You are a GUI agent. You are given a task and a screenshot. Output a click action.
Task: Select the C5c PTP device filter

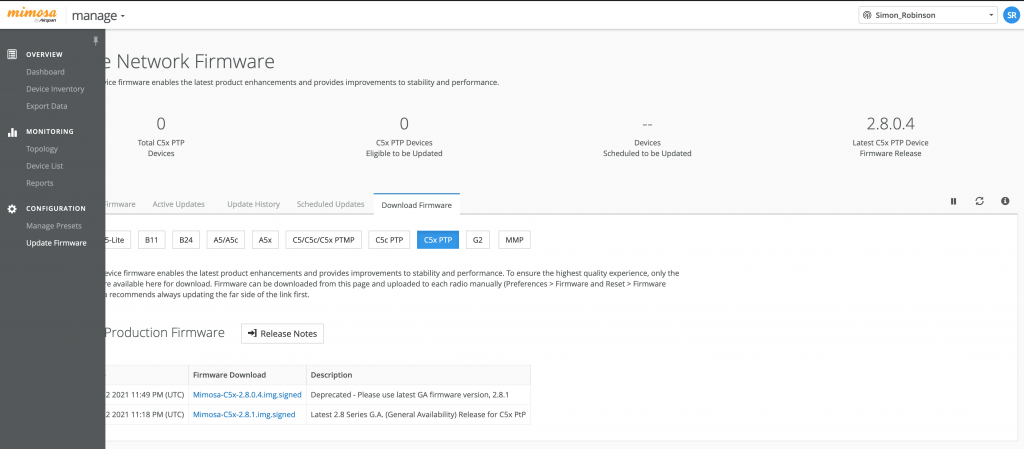coord(390,240)
